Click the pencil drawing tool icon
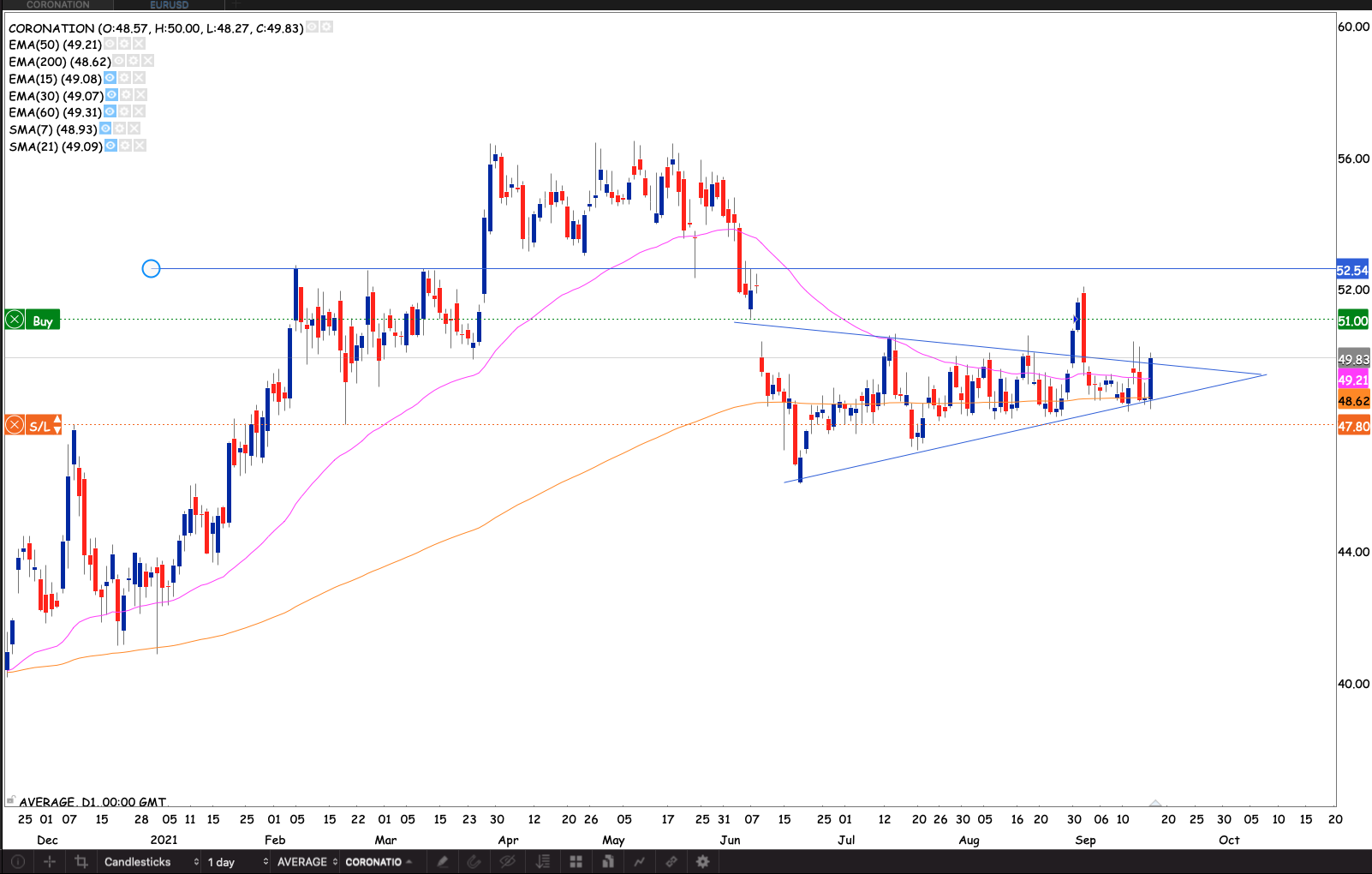1372x874 pixels. pos(443,862)
